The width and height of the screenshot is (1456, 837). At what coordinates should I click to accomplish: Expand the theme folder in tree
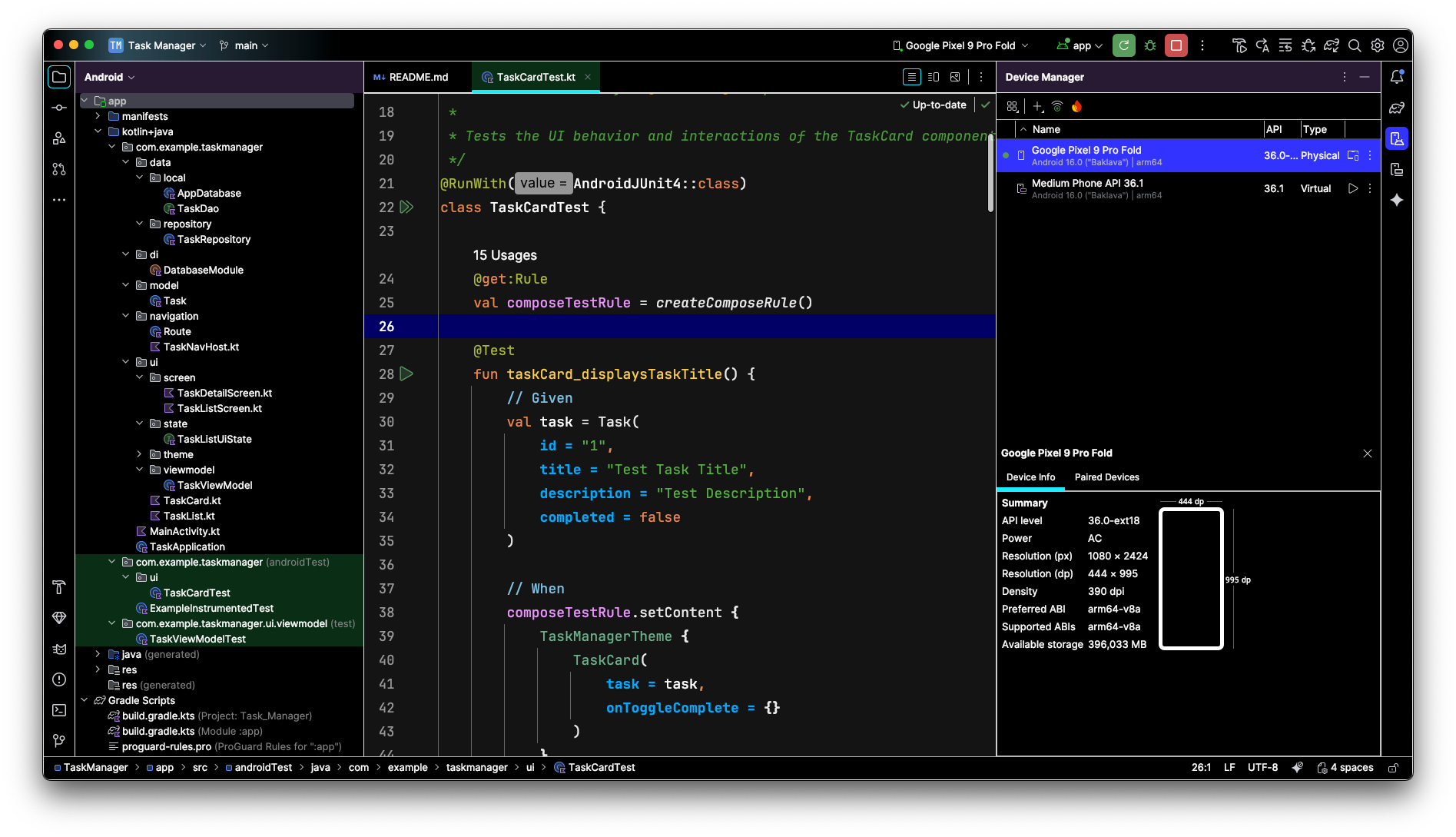click(139, 454)
